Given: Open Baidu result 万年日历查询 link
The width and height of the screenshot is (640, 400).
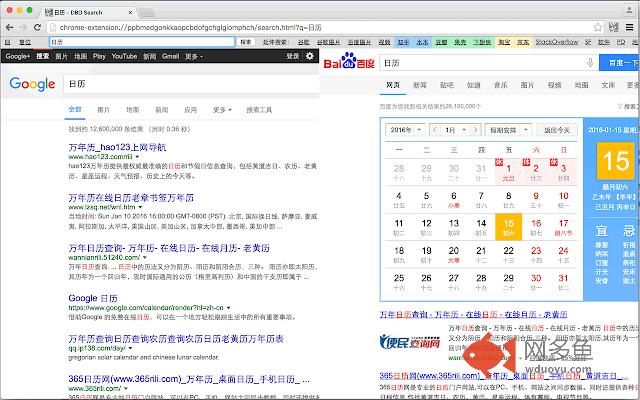Looking at the screenshot, I should tap(473, 314).
